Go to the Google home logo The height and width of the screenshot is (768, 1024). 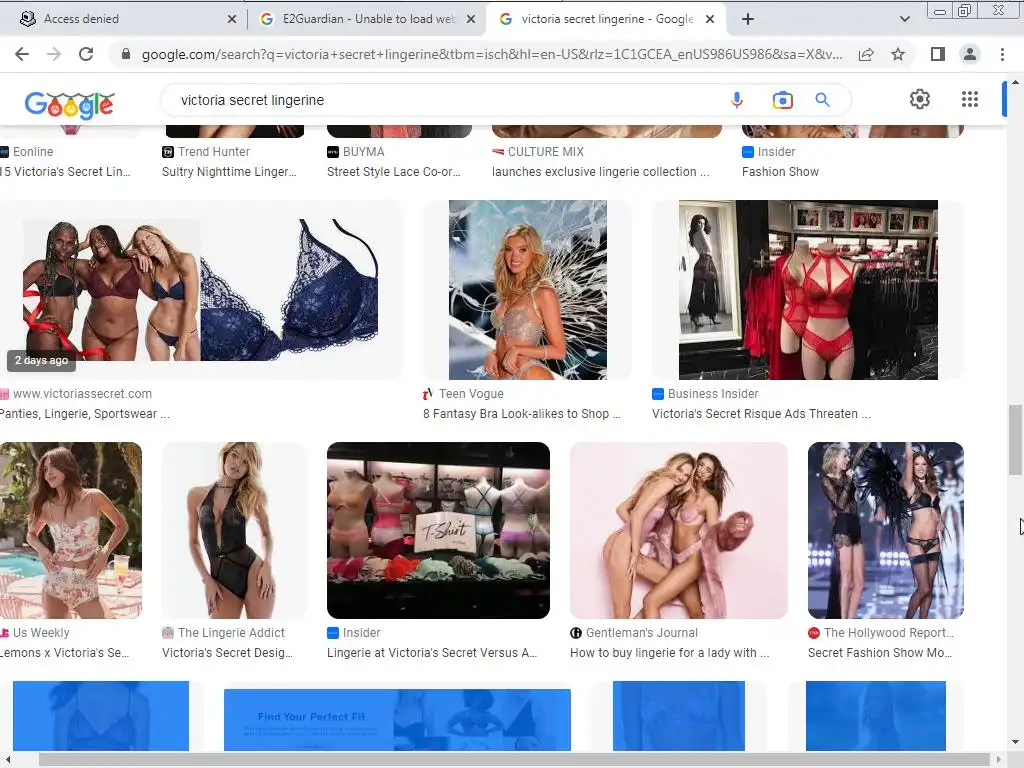point(69,103)
